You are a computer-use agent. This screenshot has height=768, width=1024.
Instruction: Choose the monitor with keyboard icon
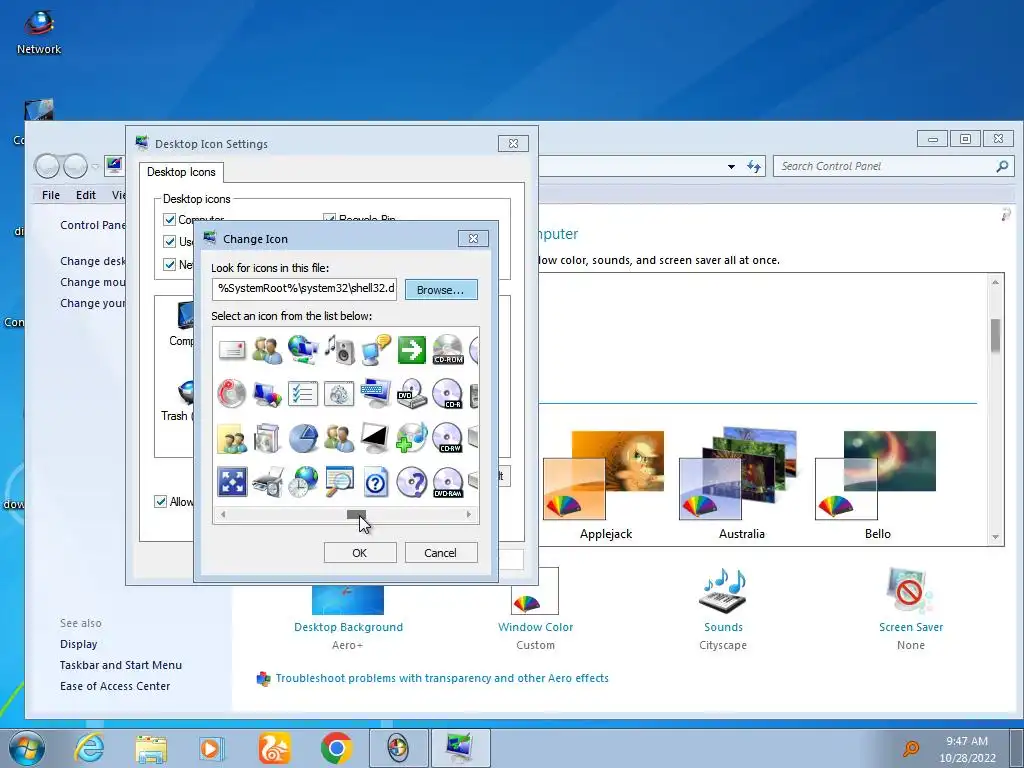(376, 394)
